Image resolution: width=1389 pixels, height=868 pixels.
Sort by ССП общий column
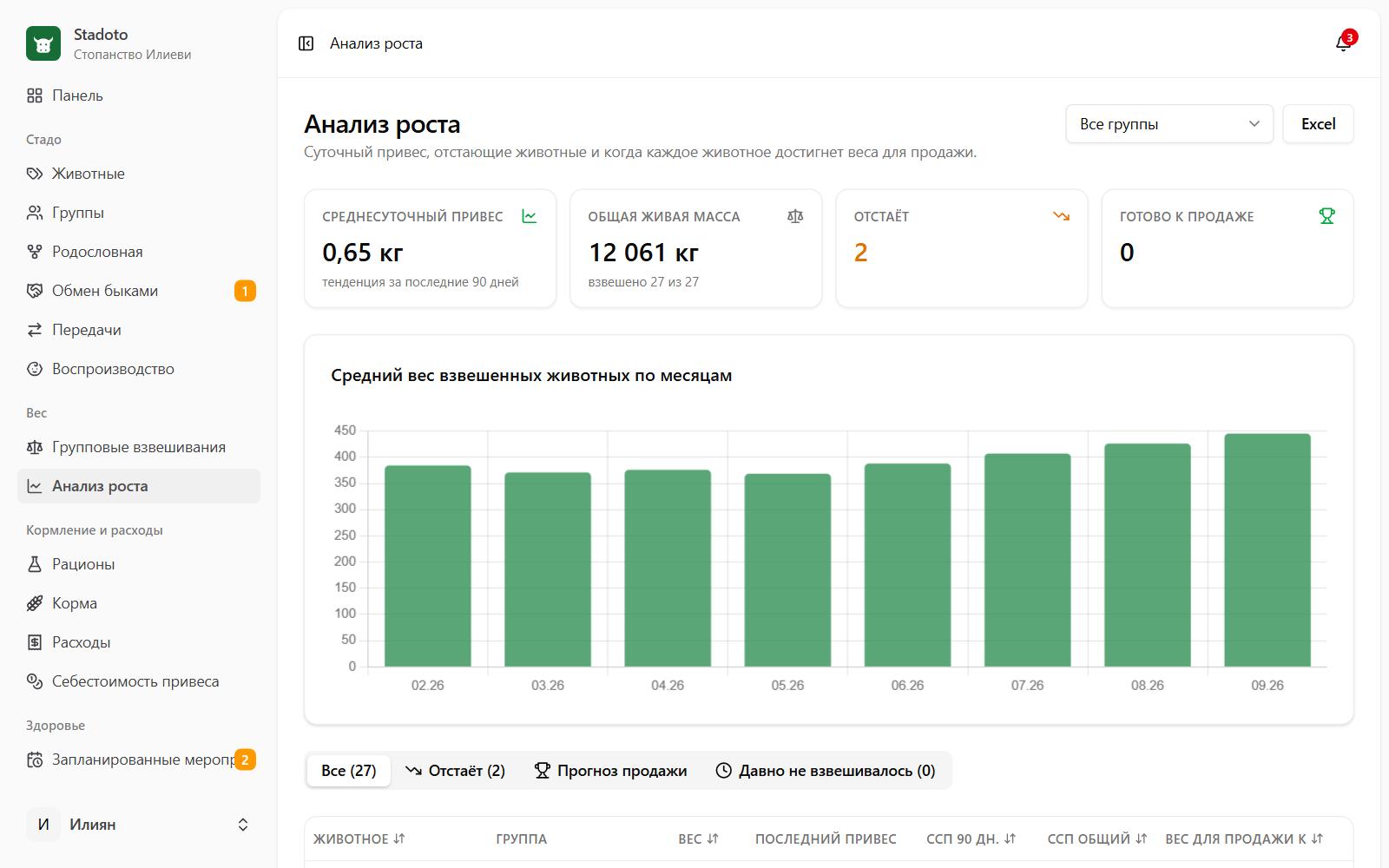pyautogui.click(x=1097, y=838)
